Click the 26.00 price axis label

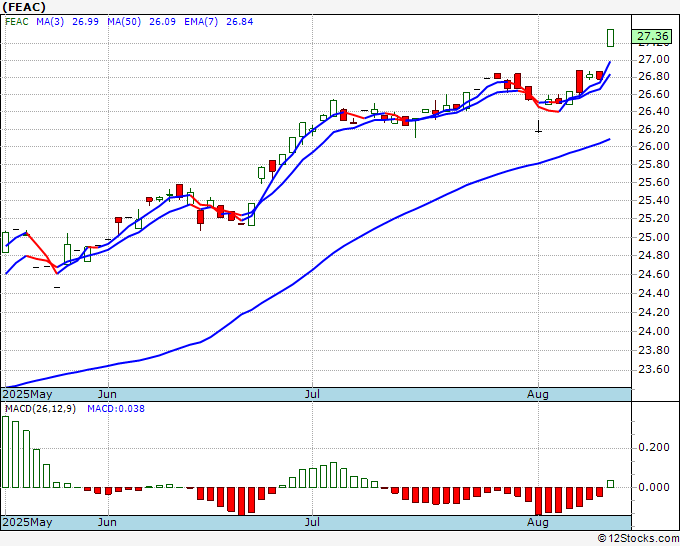tap(654, 147)
